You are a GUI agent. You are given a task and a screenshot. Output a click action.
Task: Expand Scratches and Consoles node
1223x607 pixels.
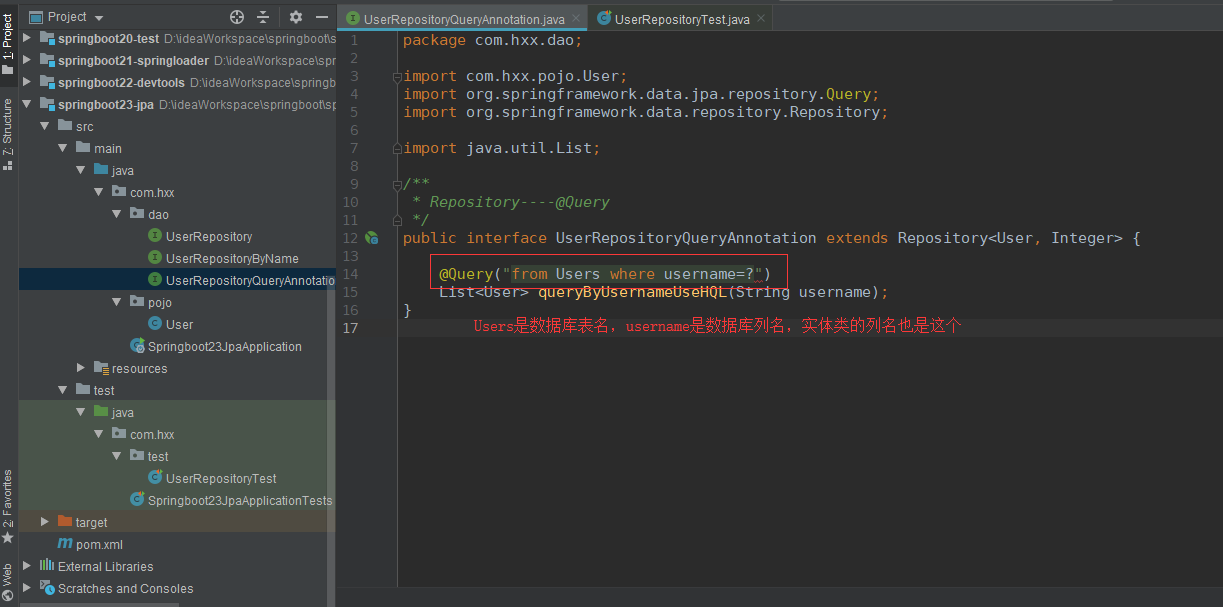pyautogui.click(x=27, y=588)
